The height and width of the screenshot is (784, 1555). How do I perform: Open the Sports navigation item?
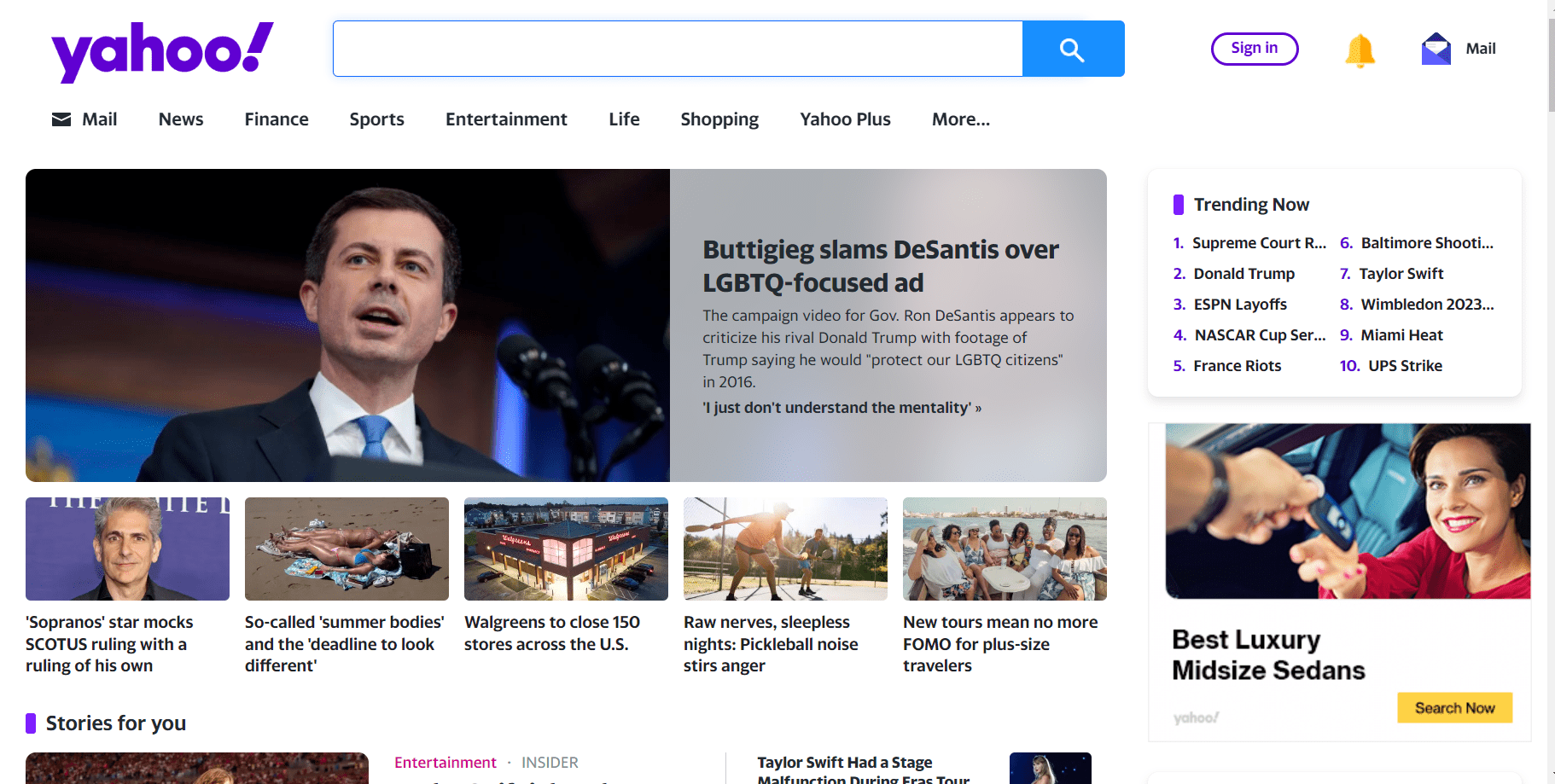click(376, 119)
